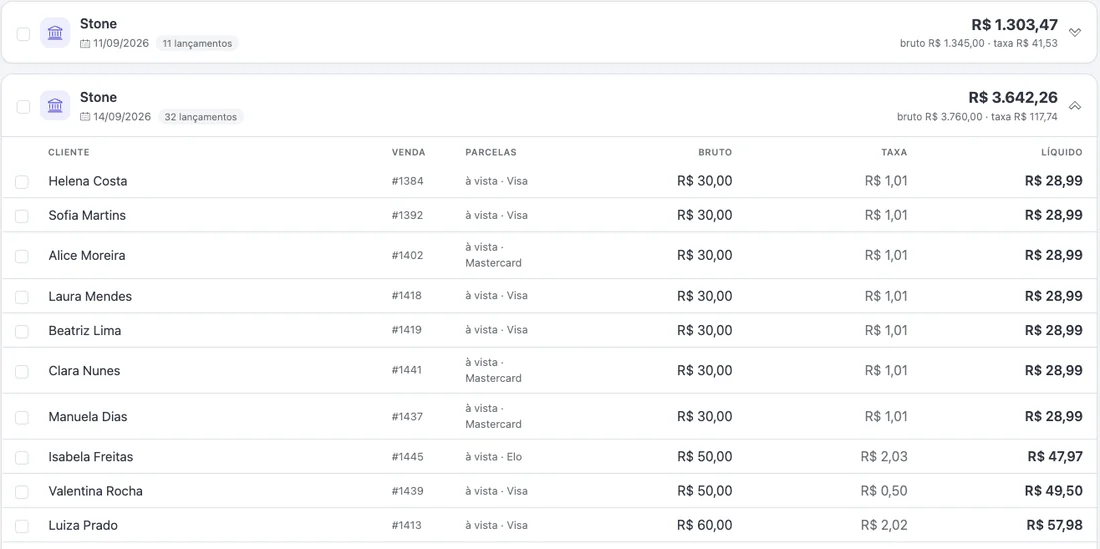
Task: Check the box for Alice Moreira
Action: coord(22,256)
